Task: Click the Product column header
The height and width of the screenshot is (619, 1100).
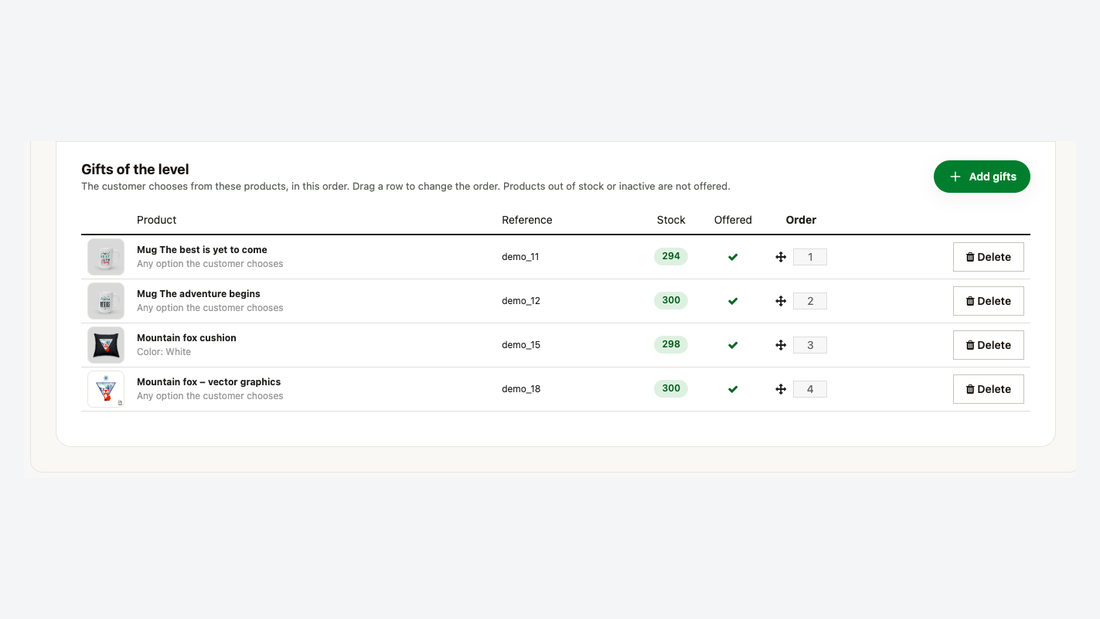Action: (156, 220)
